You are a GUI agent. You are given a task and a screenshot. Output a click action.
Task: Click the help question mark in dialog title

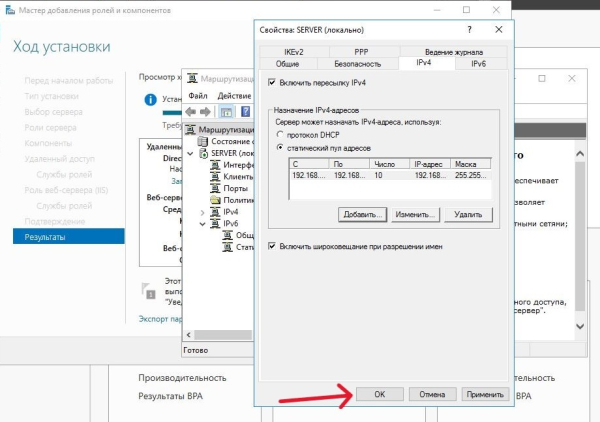pyautogui.click(x=470, y=30)
